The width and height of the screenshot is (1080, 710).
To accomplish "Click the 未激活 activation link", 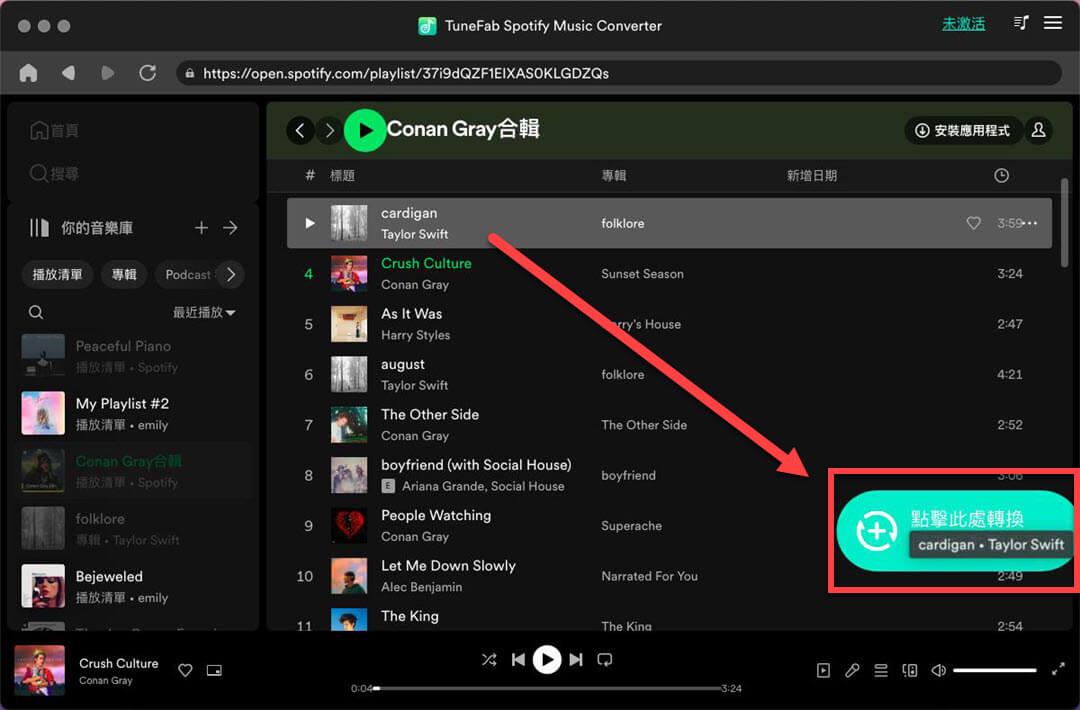I will pos(963,24).
